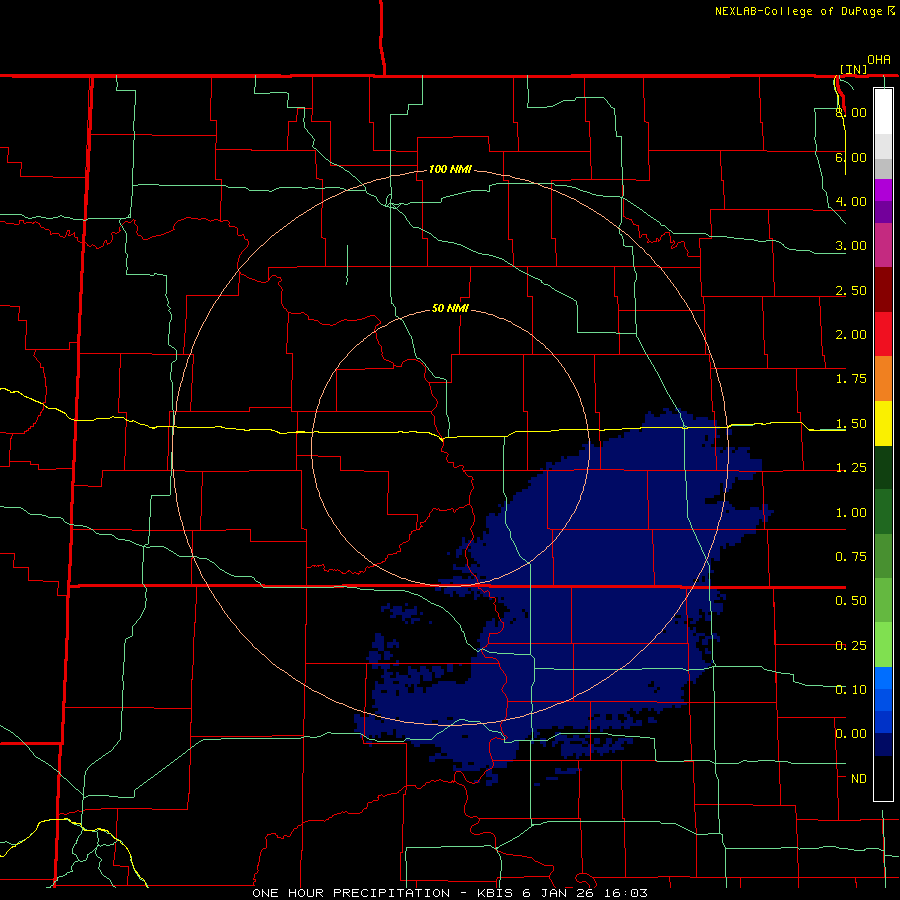Click the 2.00 legend value

pos(851,335)
